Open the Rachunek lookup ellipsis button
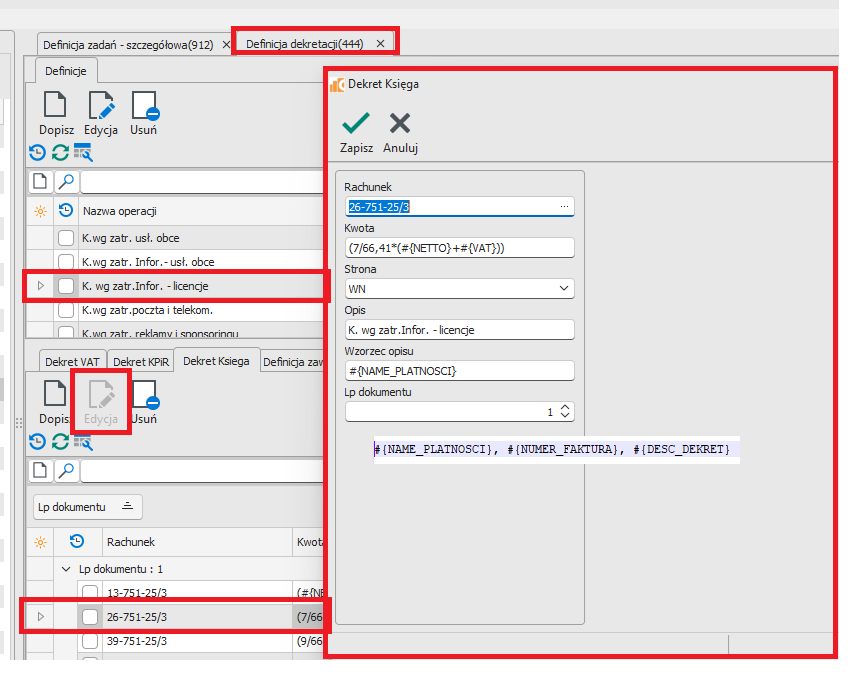 click(x=565, y=207)
